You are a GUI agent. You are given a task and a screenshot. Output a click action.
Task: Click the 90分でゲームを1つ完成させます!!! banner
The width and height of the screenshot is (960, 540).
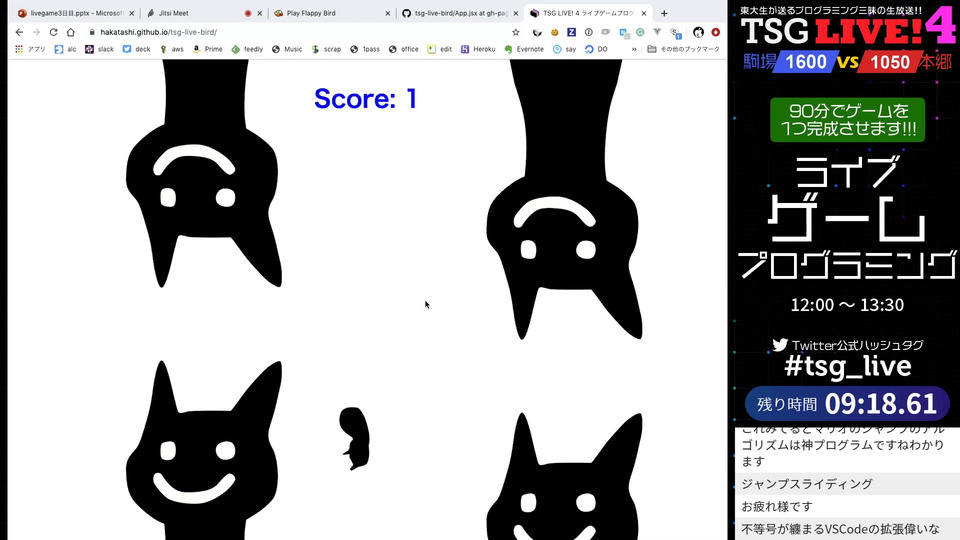(x=847, y=119)
